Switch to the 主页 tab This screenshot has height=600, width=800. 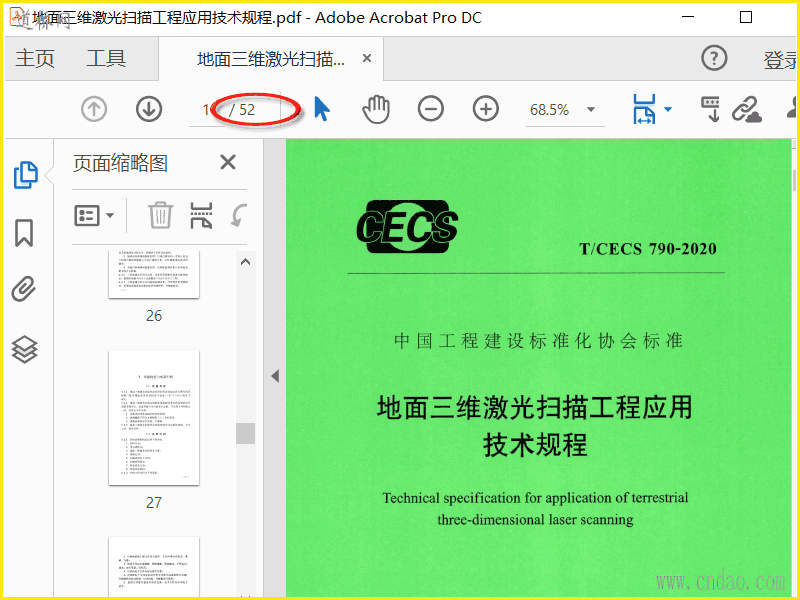tap(35, 58)
